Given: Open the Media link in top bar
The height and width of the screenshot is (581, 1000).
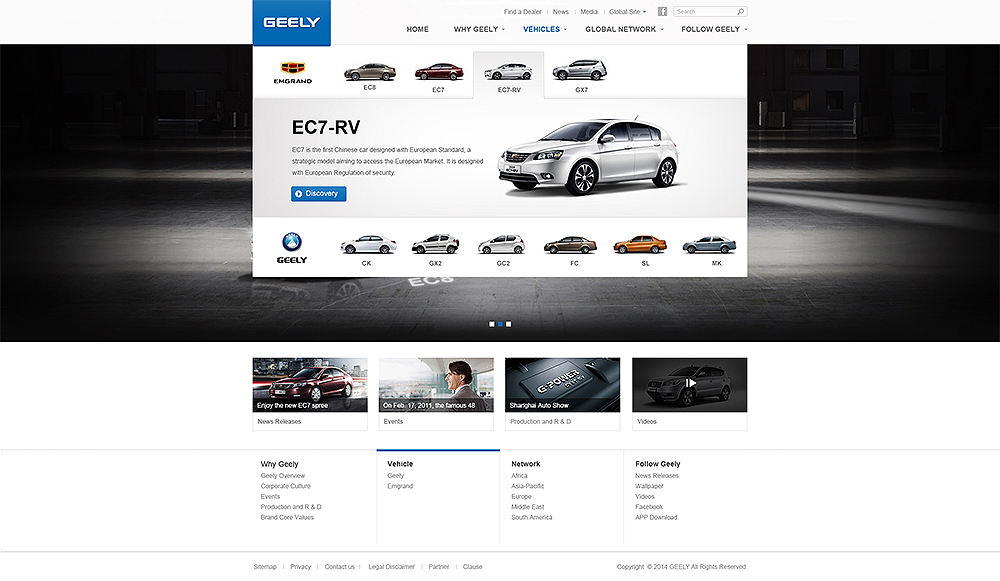Looking at the screenshot, I should [589, 11].
